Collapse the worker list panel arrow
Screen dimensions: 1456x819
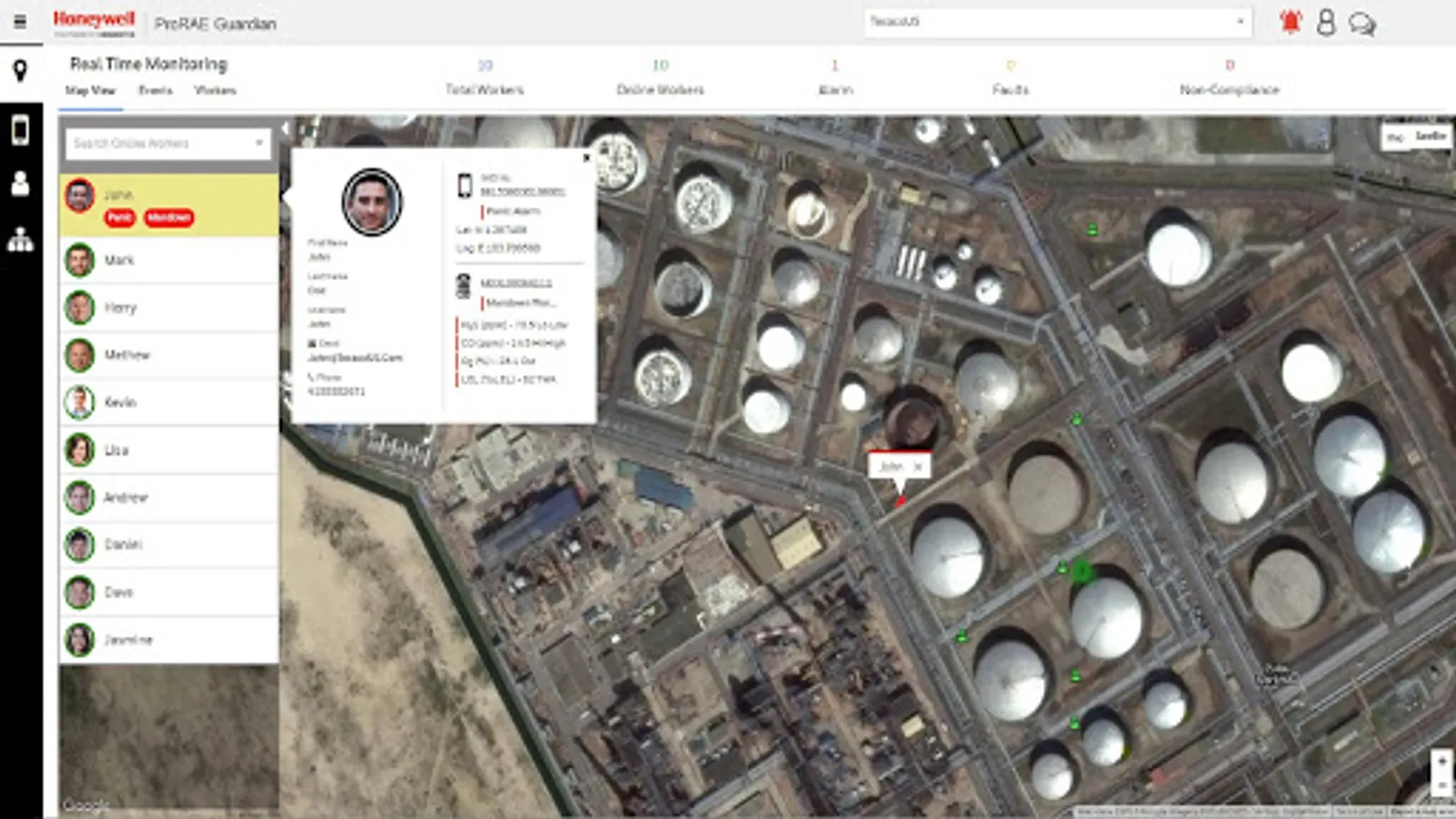285,129
